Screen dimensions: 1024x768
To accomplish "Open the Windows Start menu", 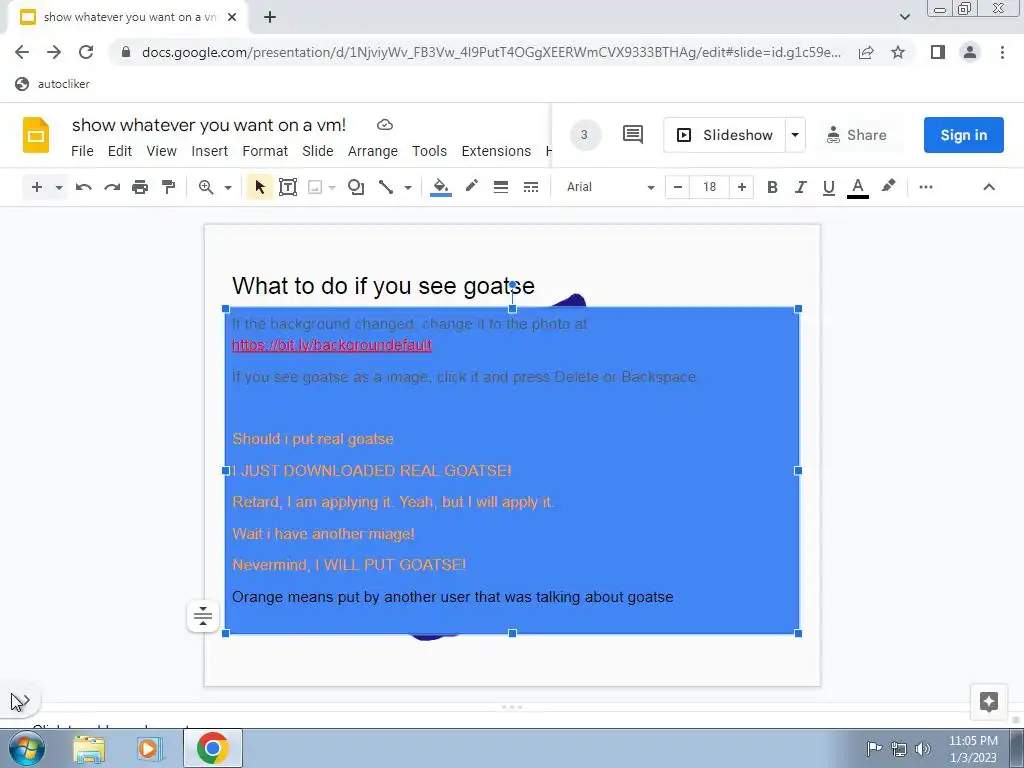I will coord(26,748).
